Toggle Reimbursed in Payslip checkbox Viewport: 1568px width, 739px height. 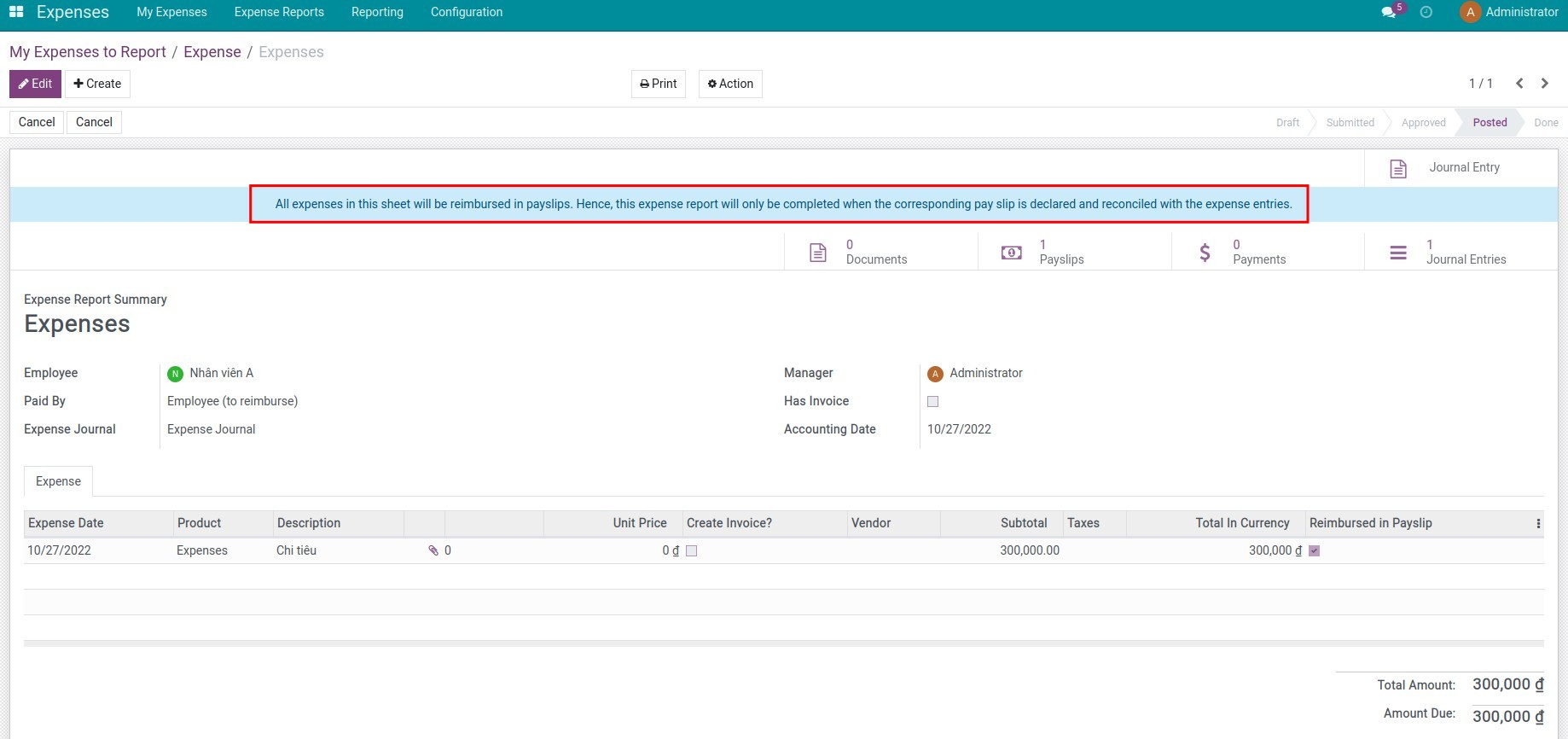(1315, 551)
